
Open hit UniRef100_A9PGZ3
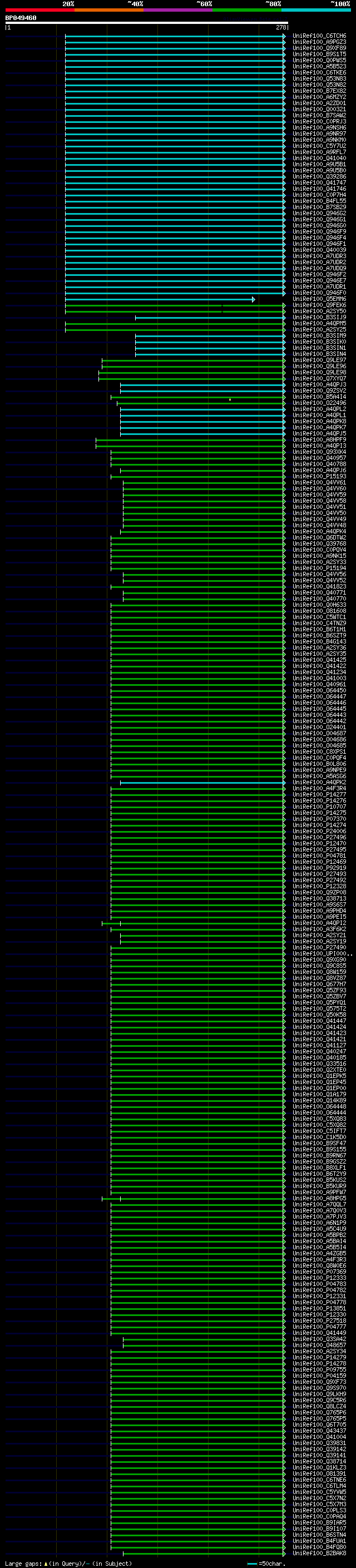coord(319,42)
